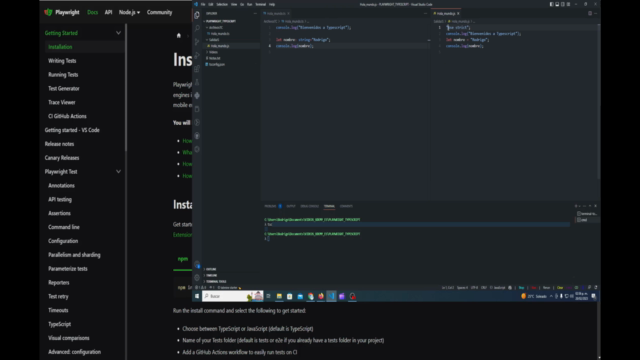Viewport: 640px width, 360px height.
Task: Open Hola_mundo.js in the Explorer tree
Action: coord(220,46)
